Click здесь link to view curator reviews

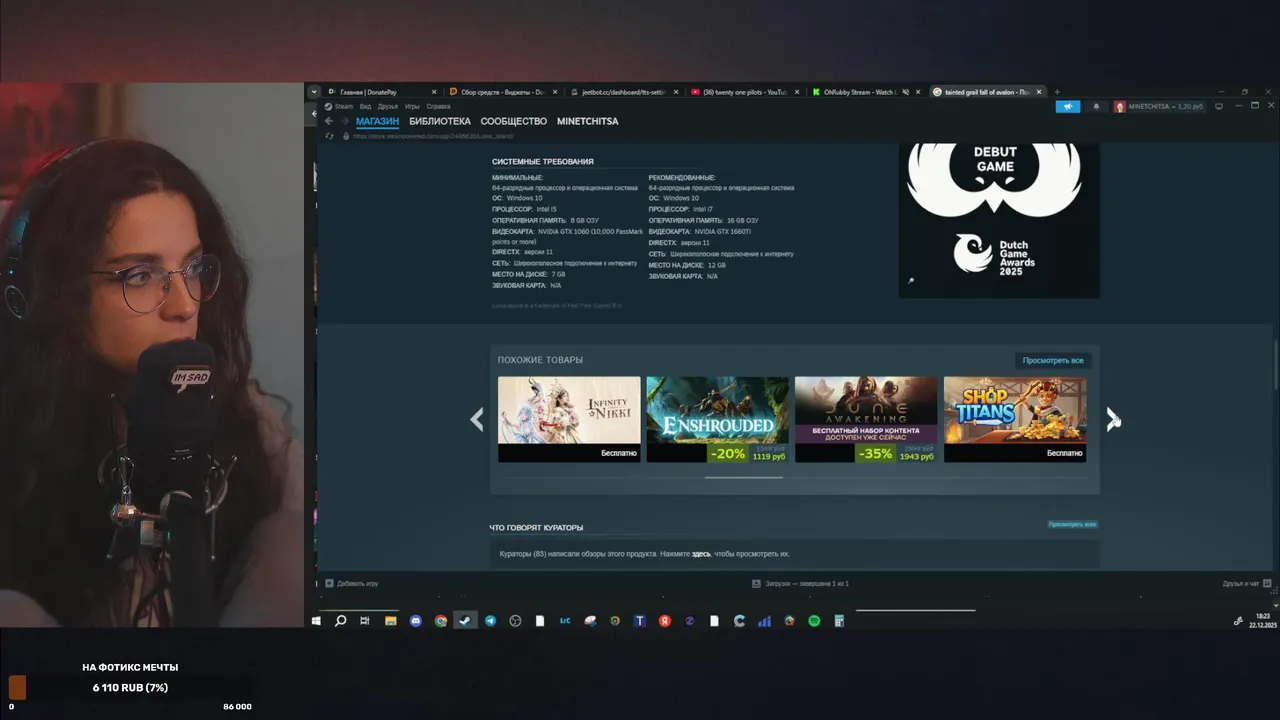[x=701, y=554]
